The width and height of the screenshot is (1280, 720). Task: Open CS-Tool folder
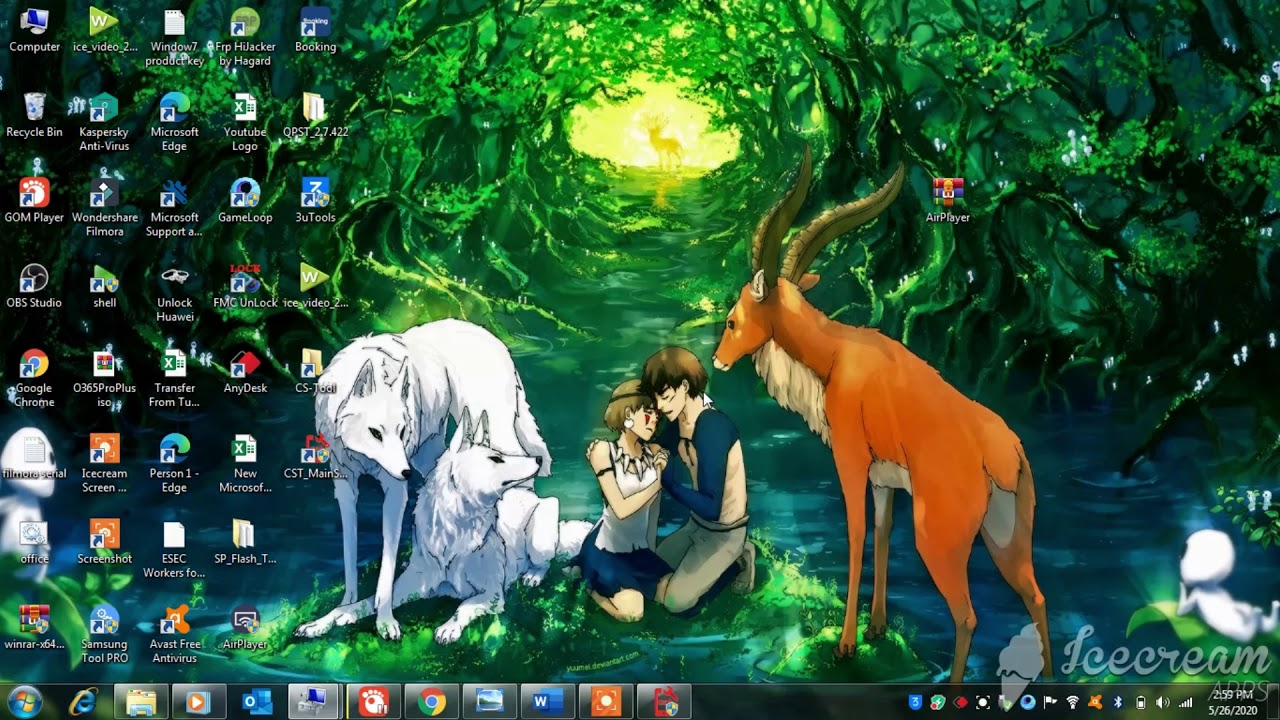pyautogui.click(x=315, y=370)
